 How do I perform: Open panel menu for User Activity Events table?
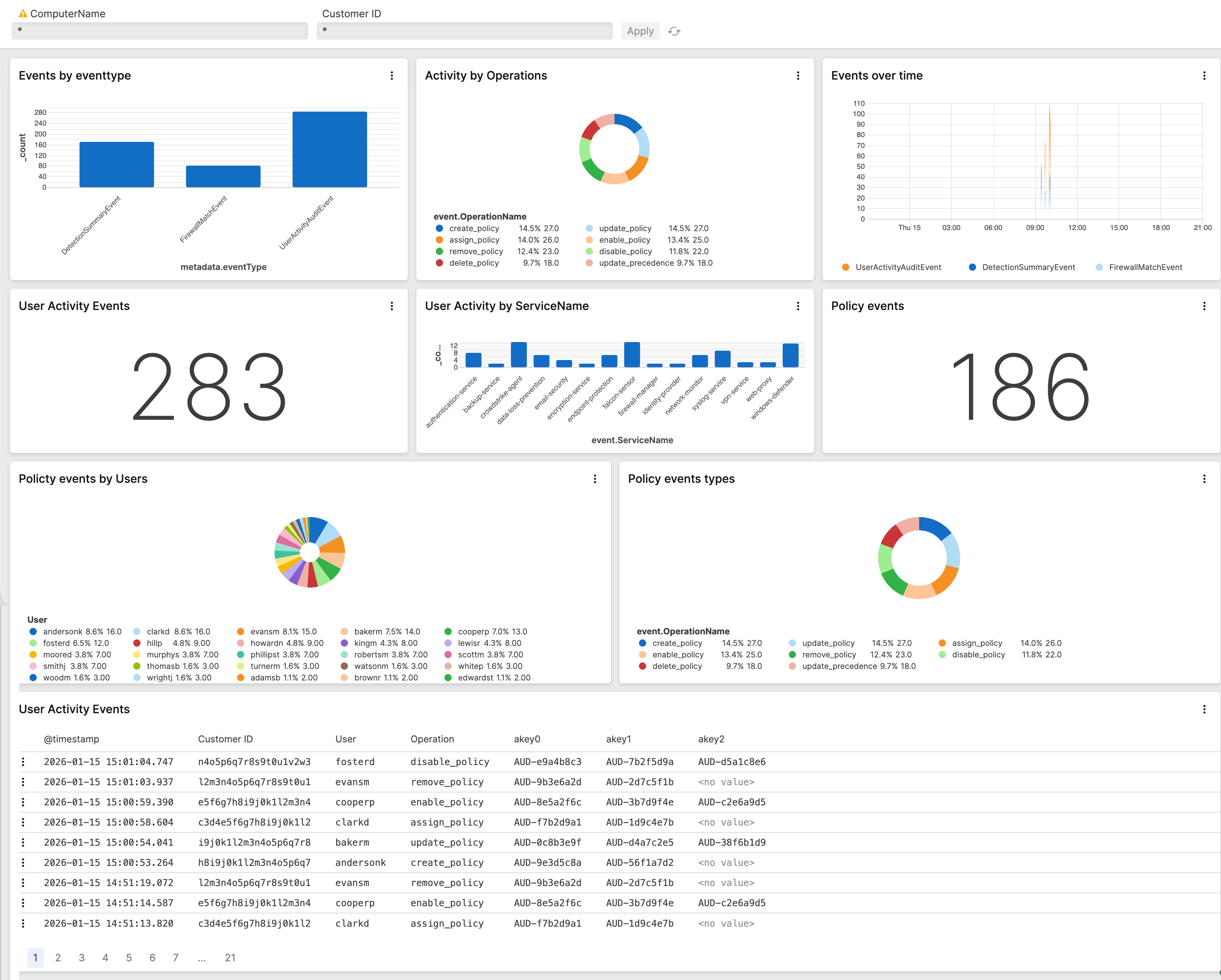pos(1204,709)
